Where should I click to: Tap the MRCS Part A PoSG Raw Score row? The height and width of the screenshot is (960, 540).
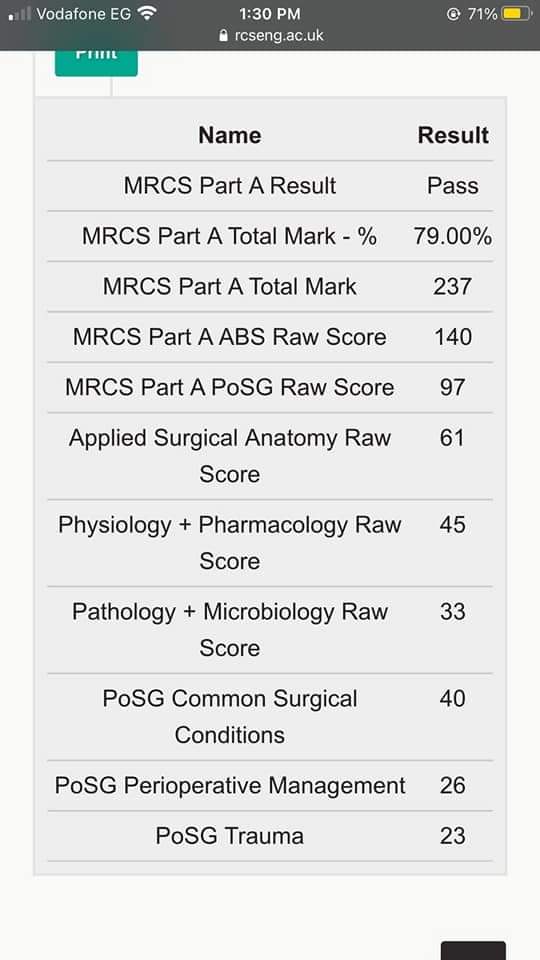[270, 387]
